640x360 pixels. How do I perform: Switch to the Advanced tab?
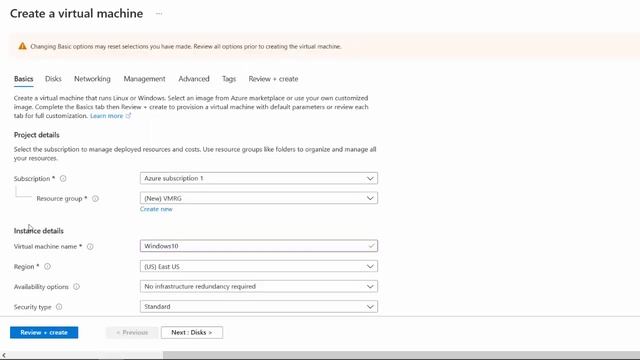click(x=194, y=79)
